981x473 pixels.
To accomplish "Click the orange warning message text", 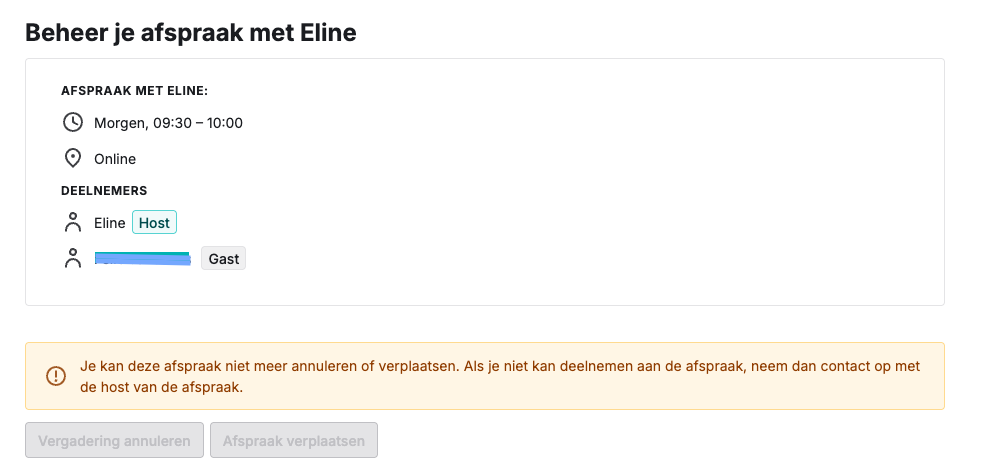I will (501, 377).
